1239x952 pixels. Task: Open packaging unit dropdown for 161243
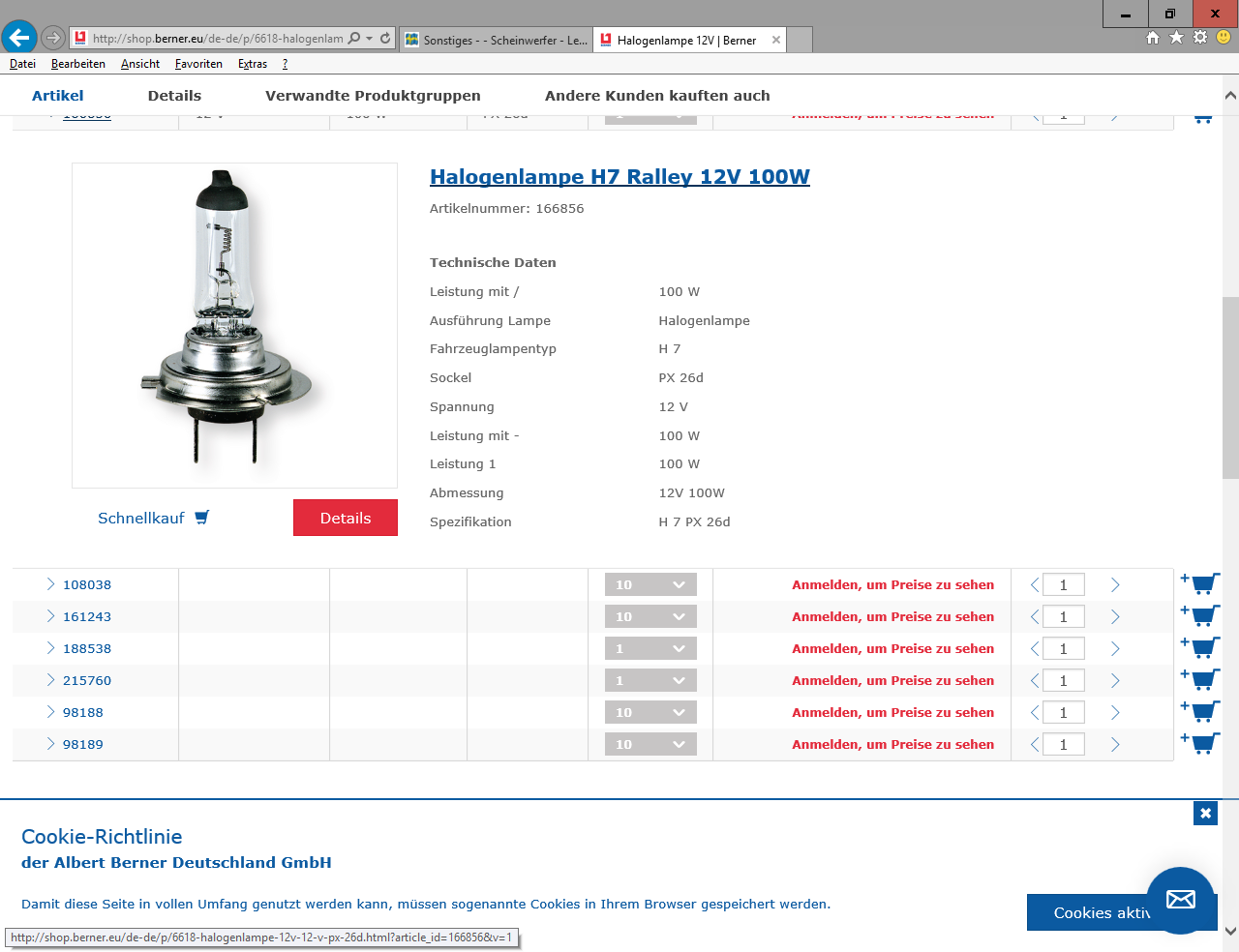pos(650,616)
